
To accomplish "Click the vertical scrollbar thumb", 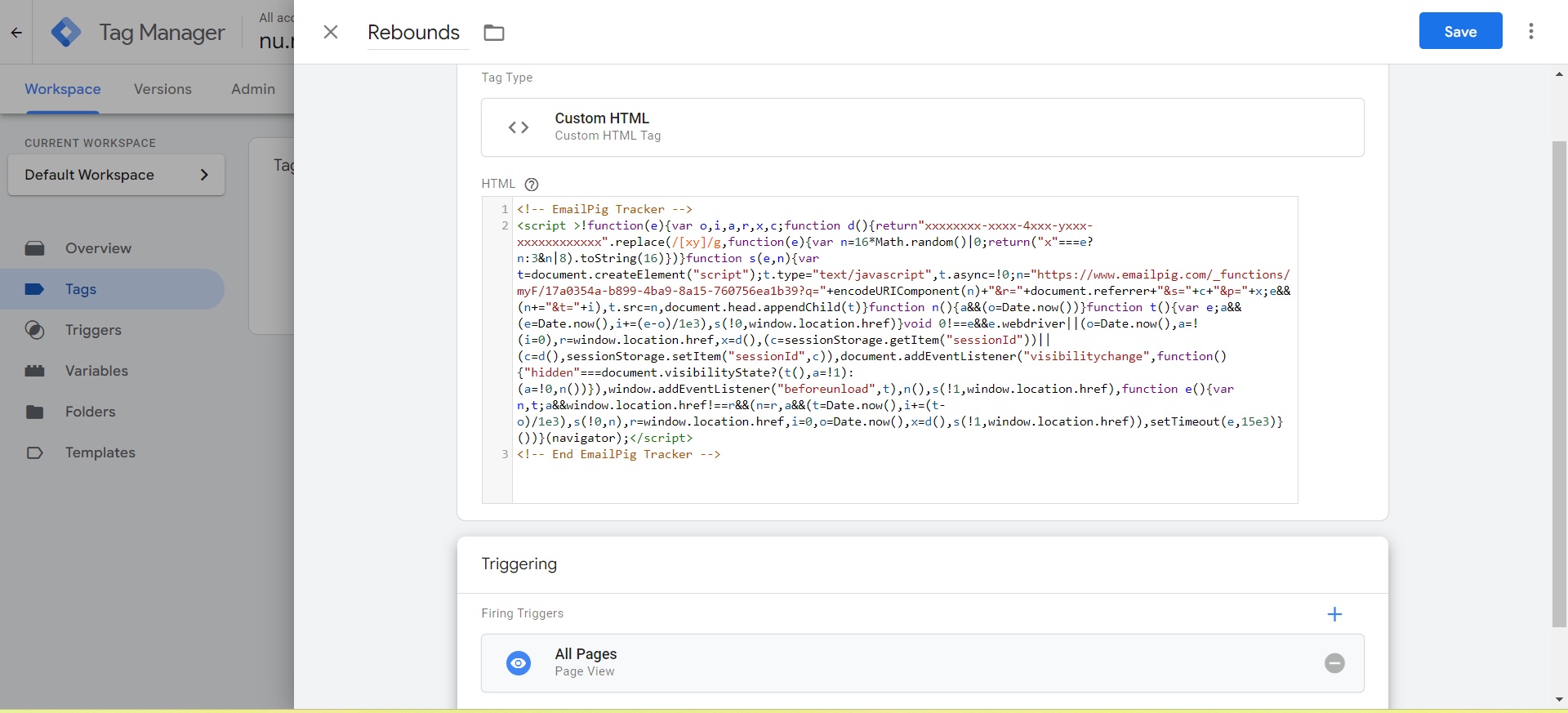I will coord(1559,384).
